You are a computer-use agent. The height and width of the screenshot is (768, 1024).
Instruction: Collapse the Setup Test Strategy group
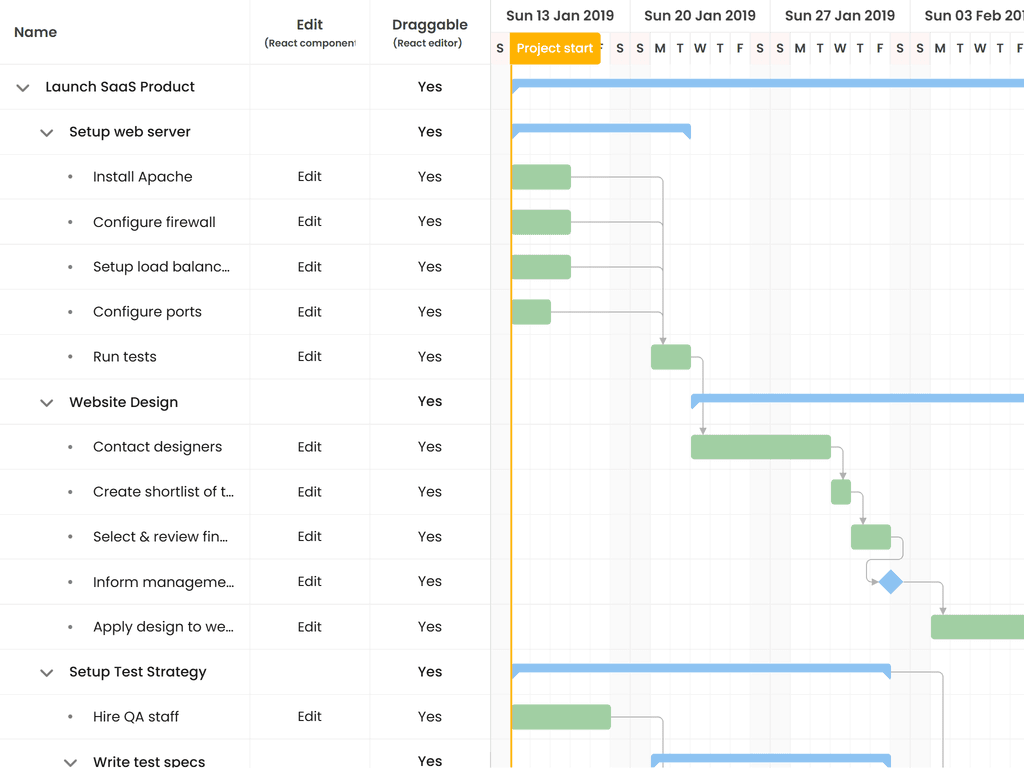(46, 673)
